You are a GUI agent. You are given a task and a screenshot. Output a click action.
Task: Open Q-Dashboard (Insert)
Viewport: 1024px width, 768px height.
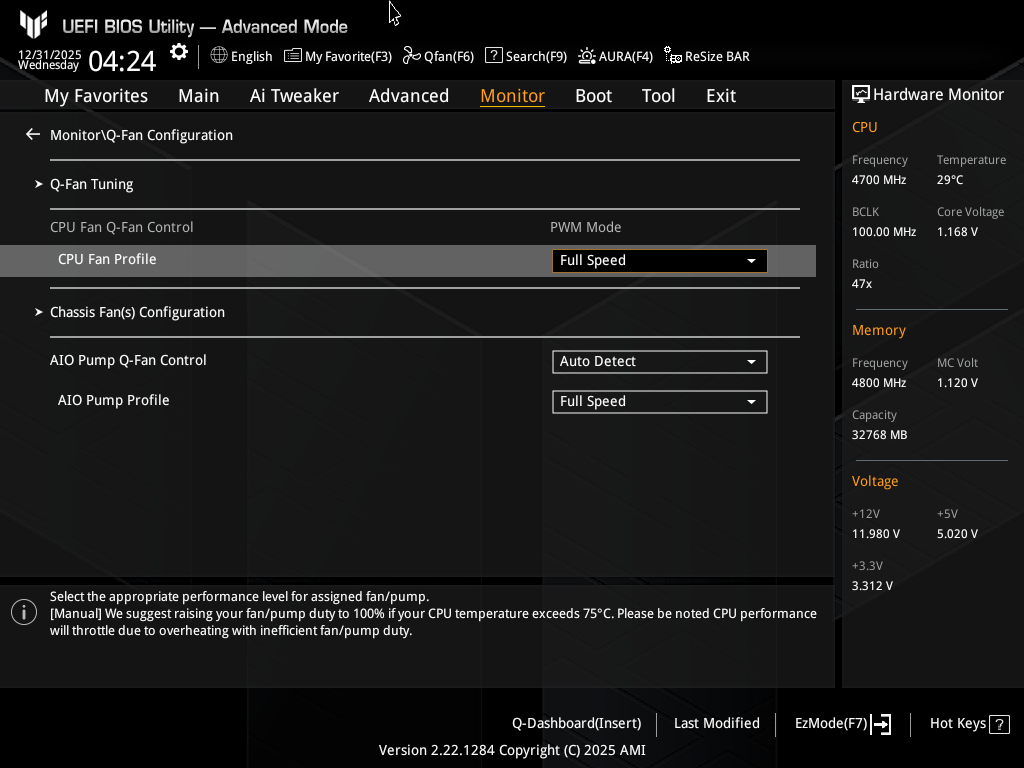pos(576,723)
